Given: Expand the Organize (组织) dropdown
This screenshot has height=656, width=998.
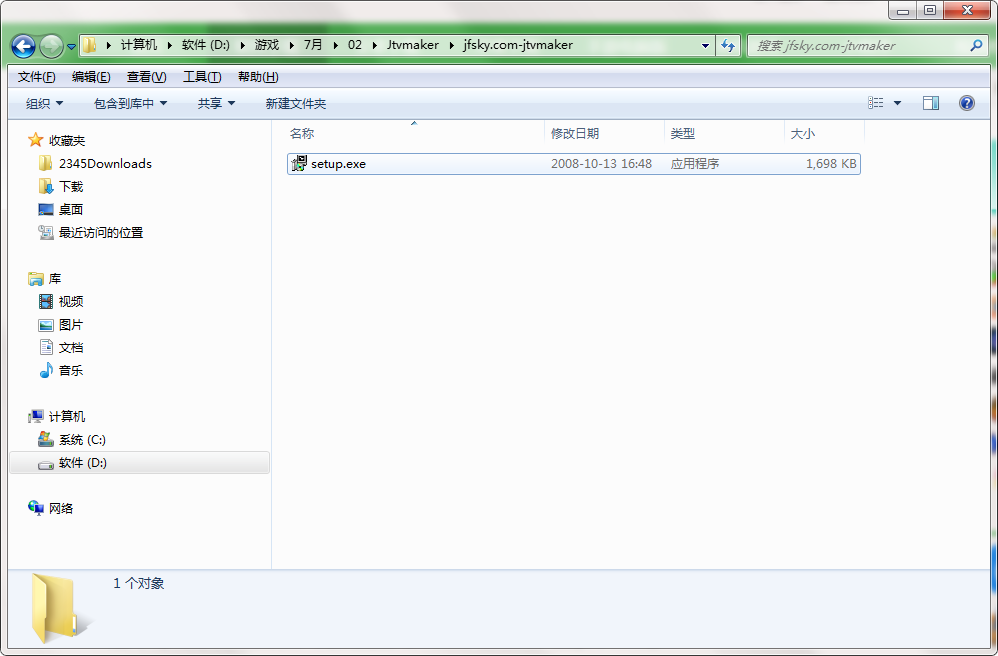Looking at the screenshot, I should pyautogui.click(x=44, y=103).
